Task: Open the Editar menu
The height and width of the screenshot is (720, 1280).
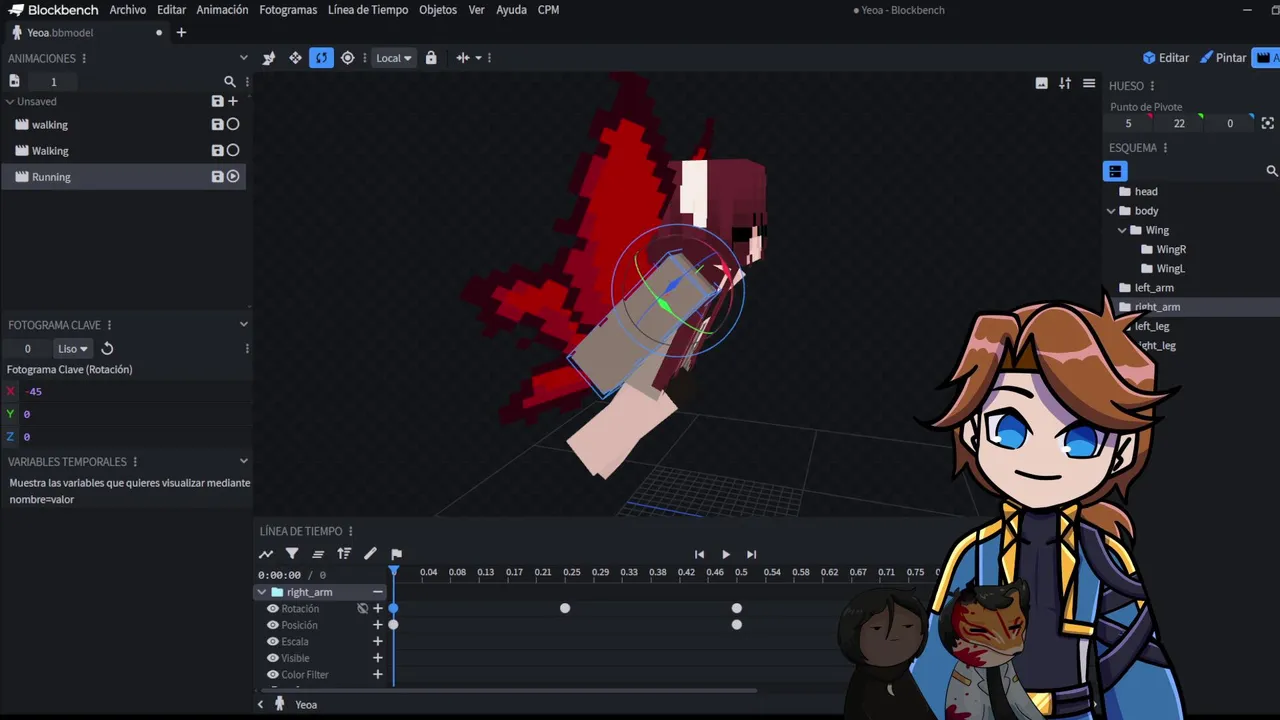Action: pos(171,10)
